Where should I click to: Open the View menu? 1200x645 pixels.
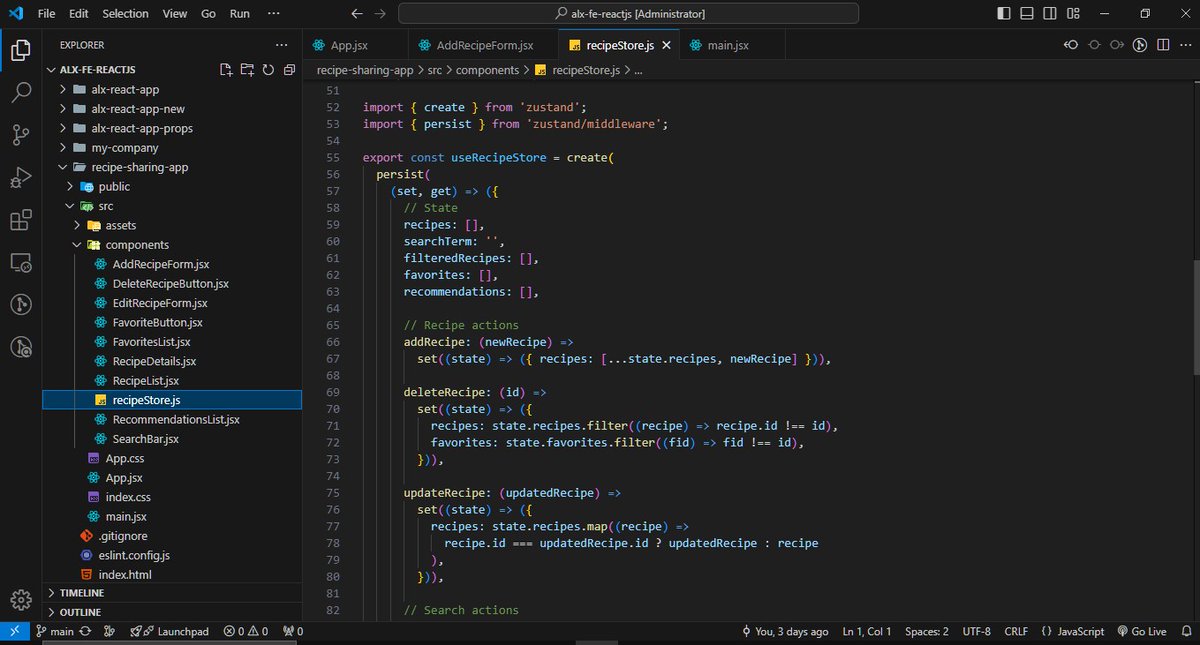[175, 14]
